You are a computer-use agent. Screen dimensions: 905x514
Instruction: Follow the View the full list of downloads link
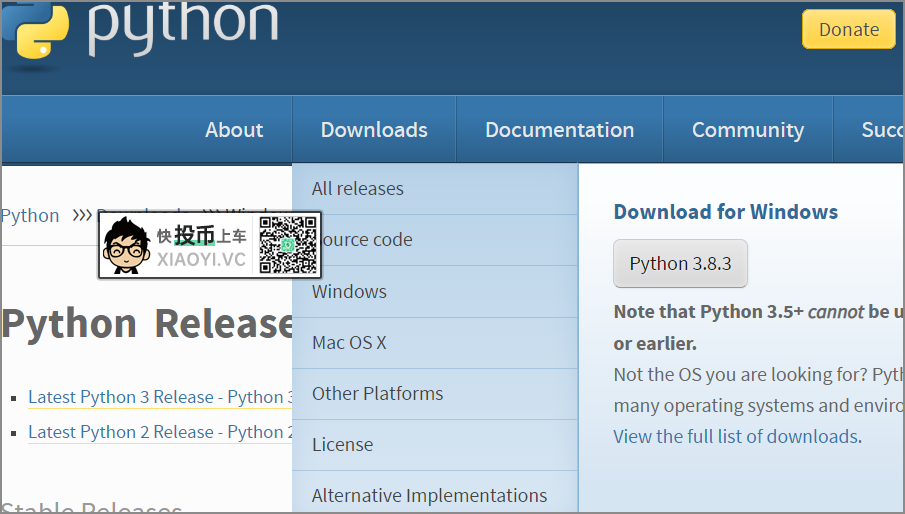[736, 436]
